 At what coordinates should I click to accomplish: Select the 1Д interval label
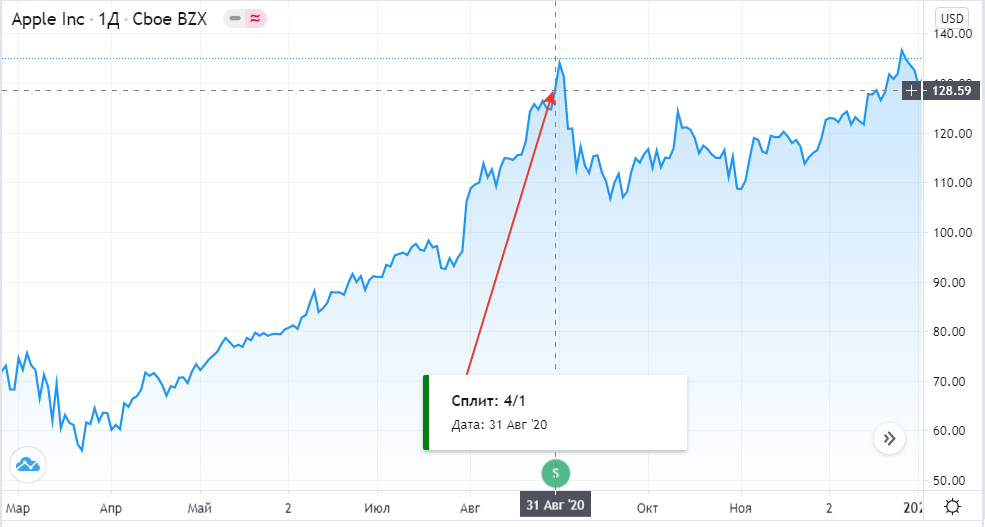(x=109, y=19)
